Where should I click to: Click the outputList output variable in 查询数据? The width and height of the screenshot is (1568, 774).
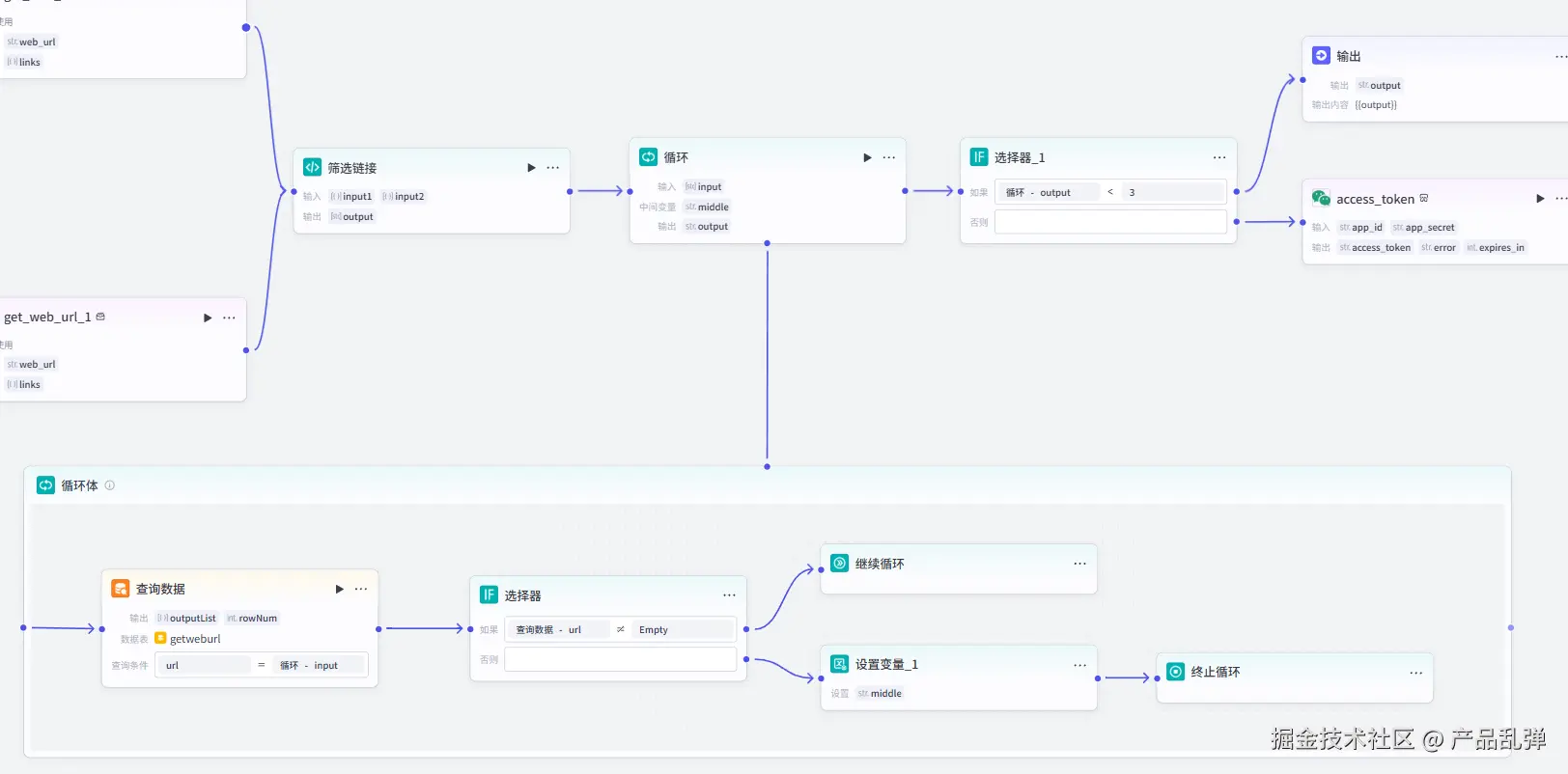point(187,618)
